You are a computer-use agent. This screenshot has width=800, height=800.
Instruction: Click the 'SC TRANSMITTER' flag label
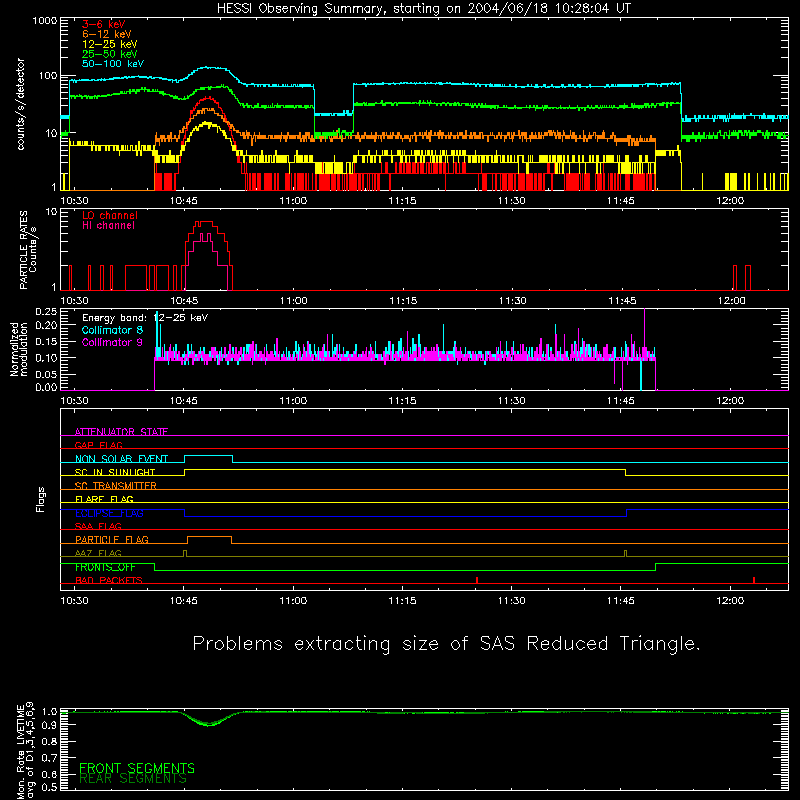point(116,486)
